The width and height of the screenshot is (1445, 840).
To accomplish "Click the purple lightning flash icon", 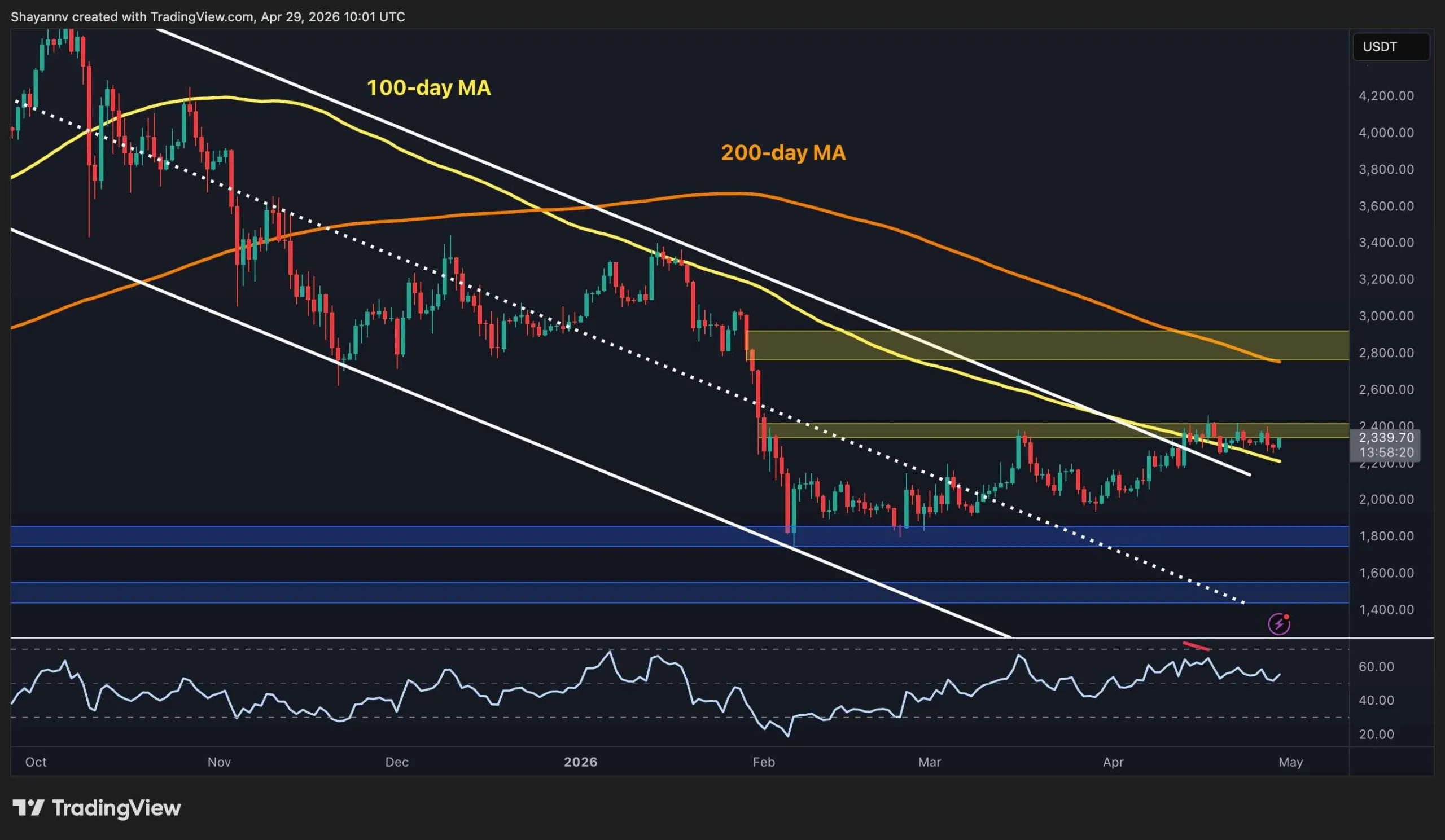I will (1278, 624).
